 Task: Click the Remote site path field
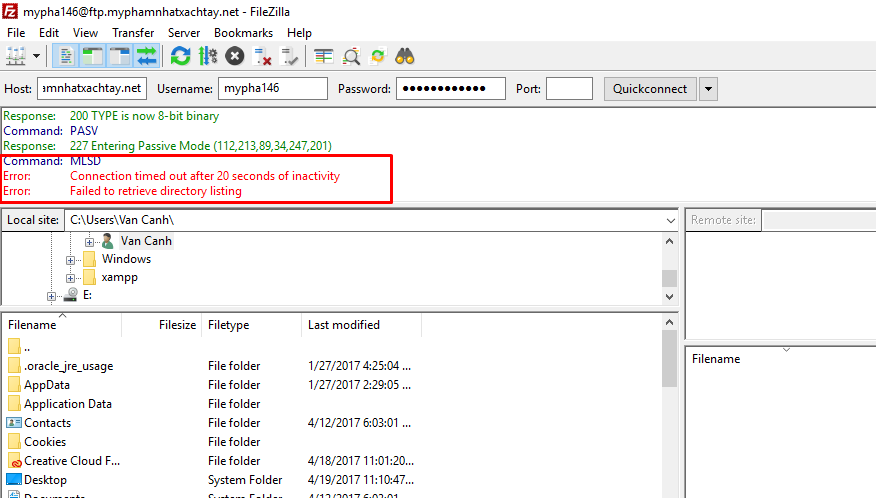[x=819, y=220]
